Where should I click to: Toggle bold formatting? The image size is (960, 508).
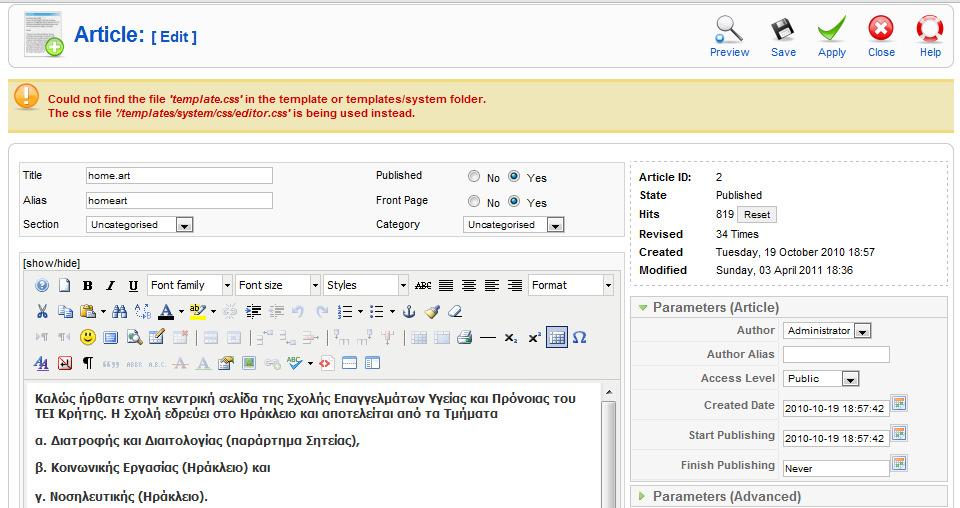coord(88,285)
